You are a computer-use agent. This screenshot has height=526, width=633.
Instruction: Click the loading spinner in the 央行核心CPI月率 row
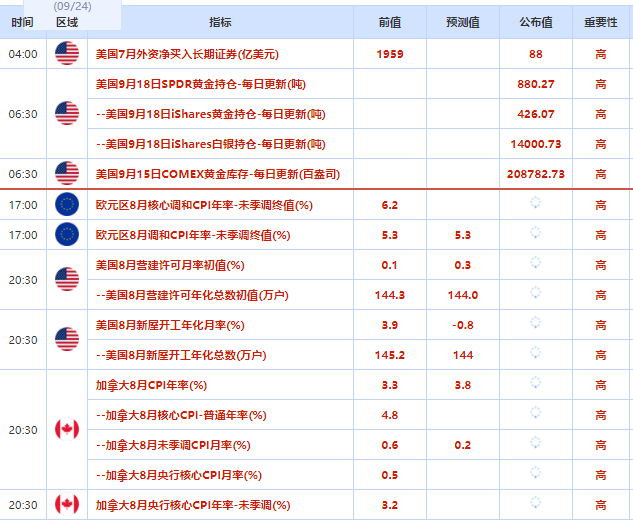[535, 473]
